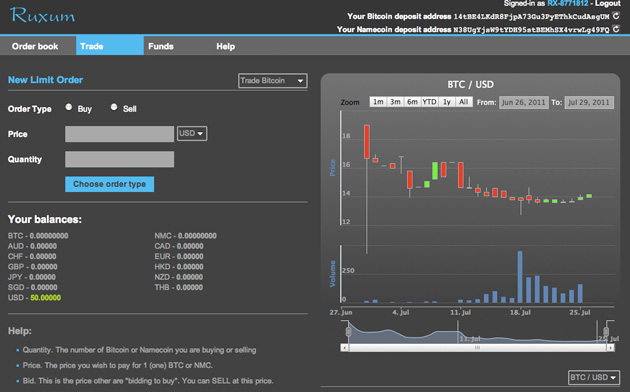The width and height of the screenshot is (630, 392).
Task: Click the navigator scrollbar right arrow
Action: click(x=610, y=347)
